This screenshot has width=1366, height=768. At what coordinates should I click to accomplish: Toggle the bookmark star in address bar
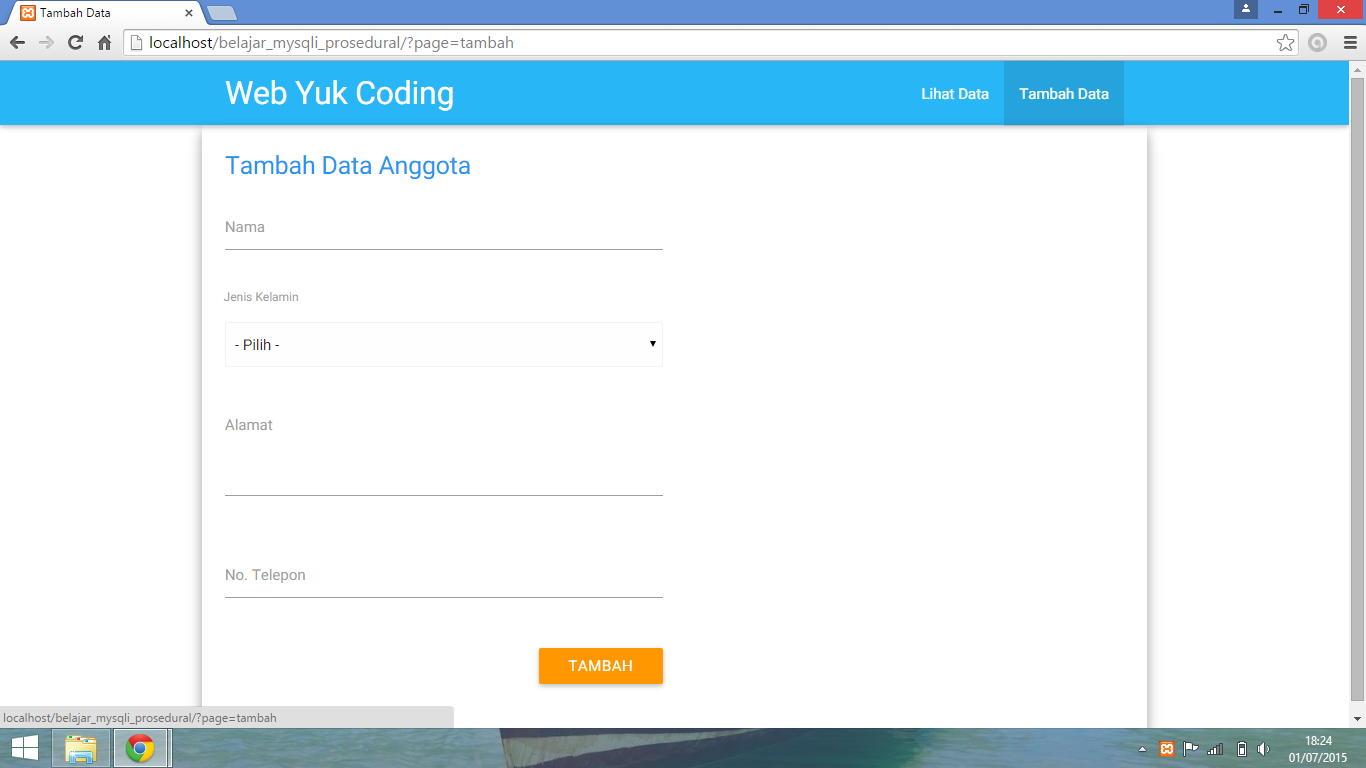pyautogui.click(x=1286, y=43)
